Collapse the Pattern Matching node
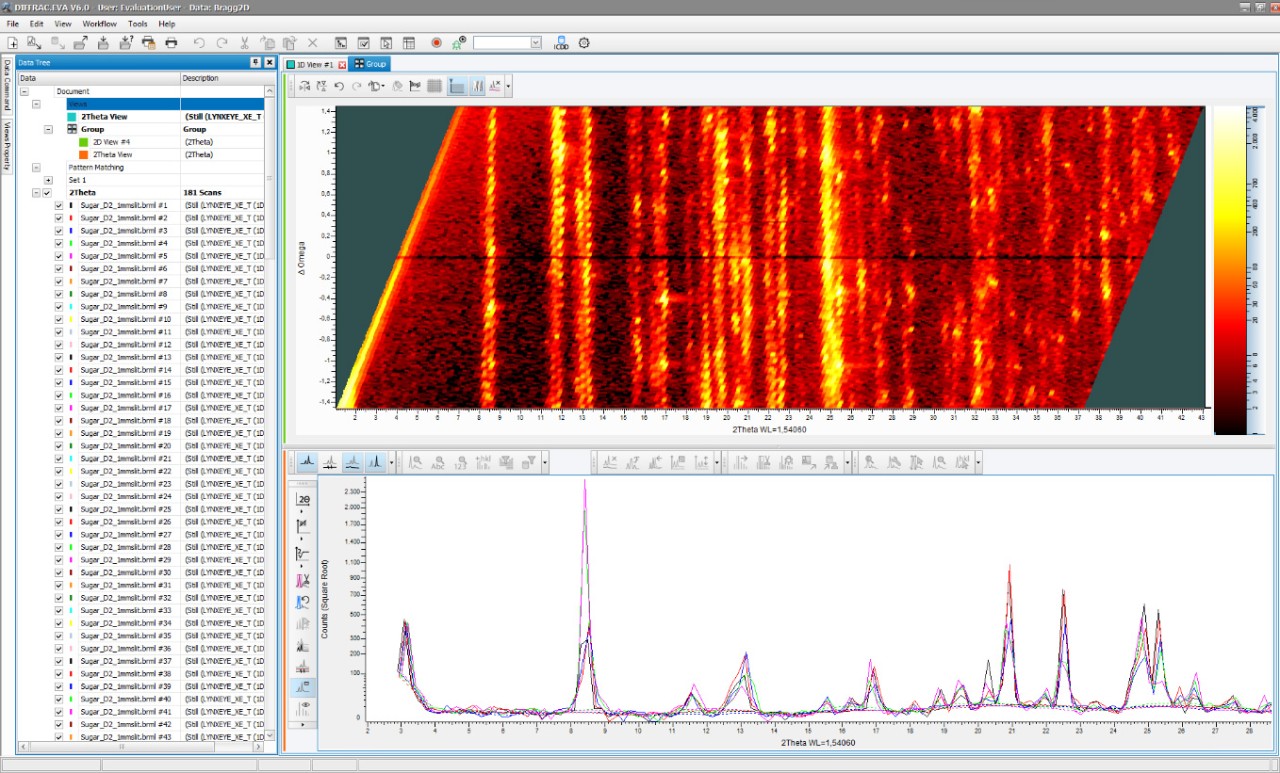Screen dimensions: 1280x773 click(36, 167)
